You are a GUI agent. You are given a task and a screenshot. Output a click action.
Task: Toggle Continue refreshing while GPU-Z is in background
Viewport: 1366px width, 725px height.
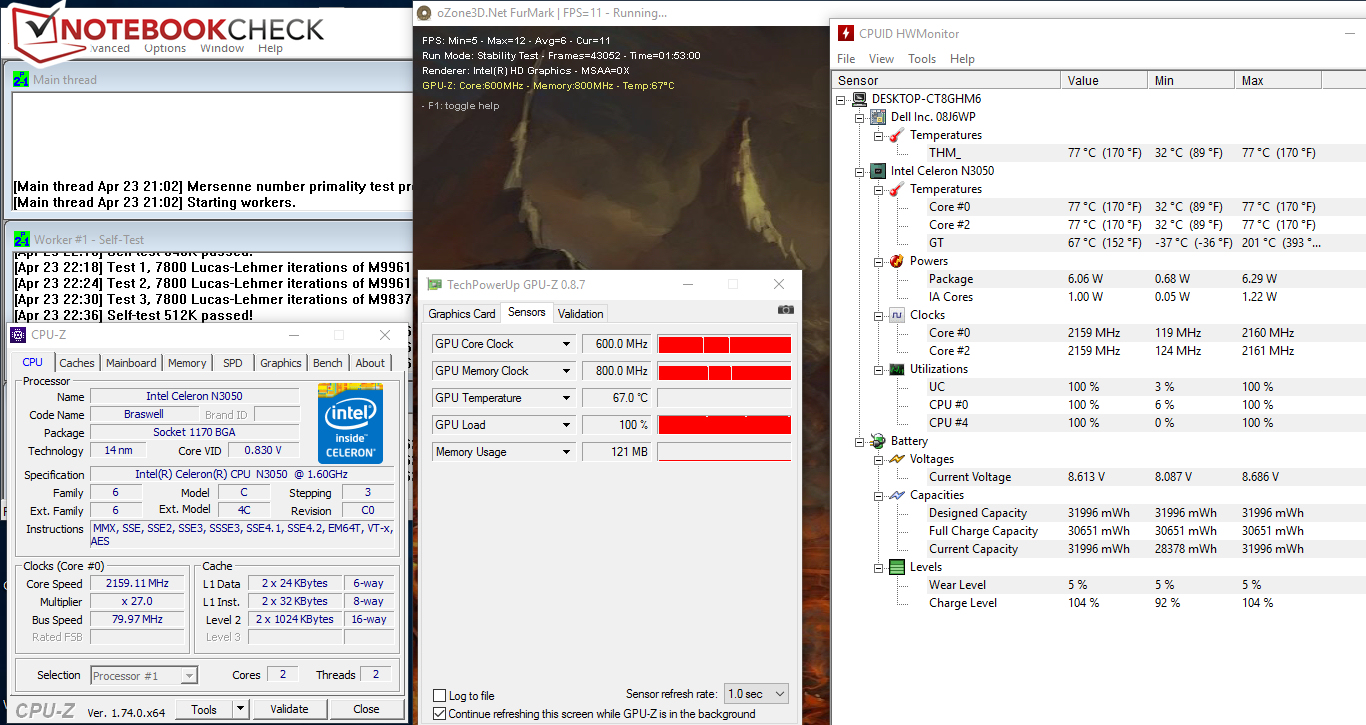coord(439,714)
